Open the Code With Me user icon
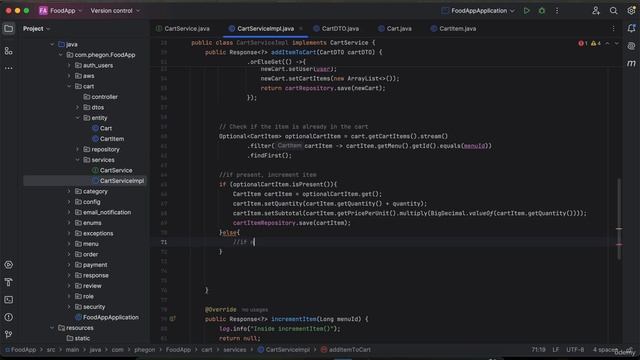The height and width of the screenshot is (360, 640). coord(596,11)
